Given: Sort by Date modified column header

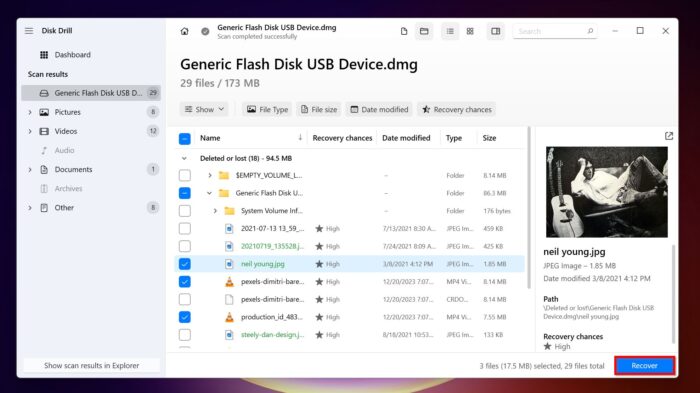Looking at the screenshot, I should pyautogui.click(x=406, y=138).
